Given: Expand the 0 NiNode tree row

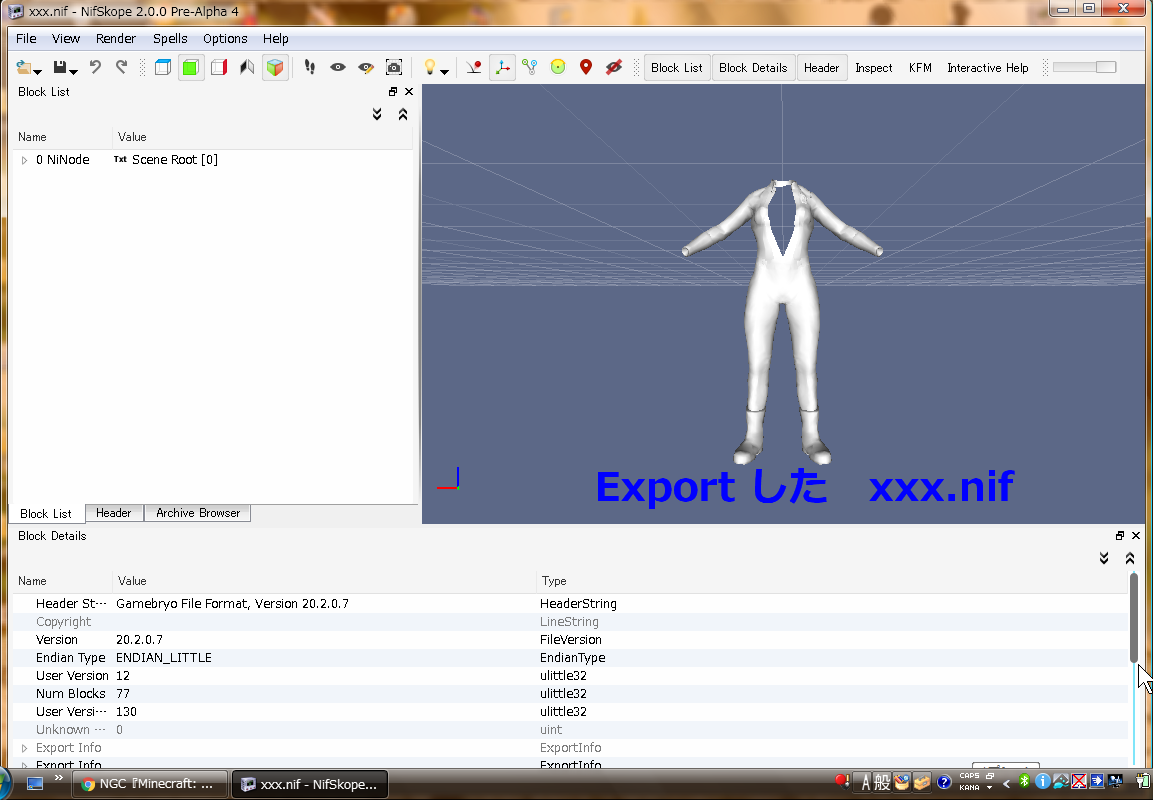Looking at the screenshot, I should [24, 160].
